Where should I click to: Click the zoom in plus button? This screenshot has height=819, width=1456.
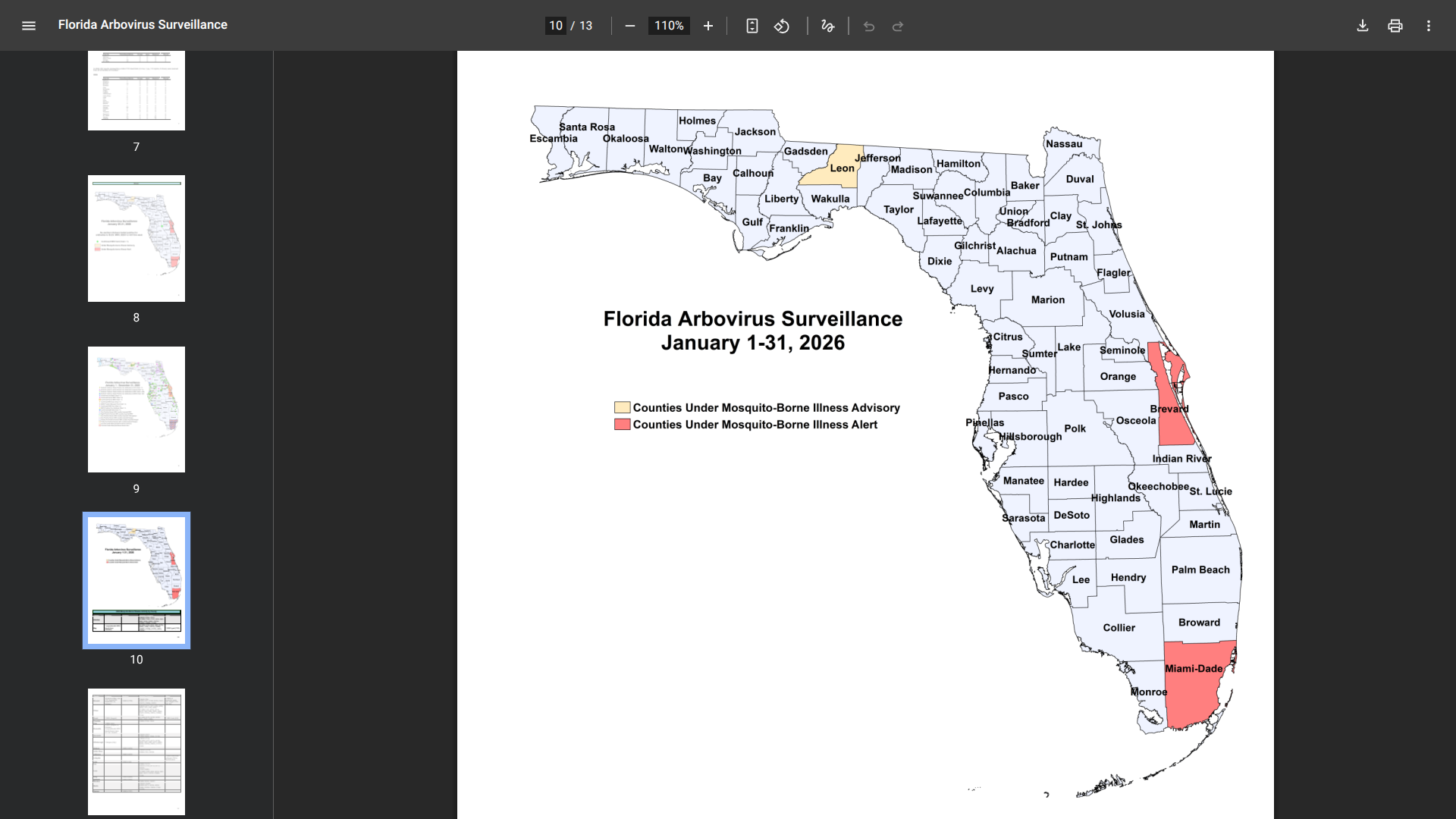coord(708,26)
